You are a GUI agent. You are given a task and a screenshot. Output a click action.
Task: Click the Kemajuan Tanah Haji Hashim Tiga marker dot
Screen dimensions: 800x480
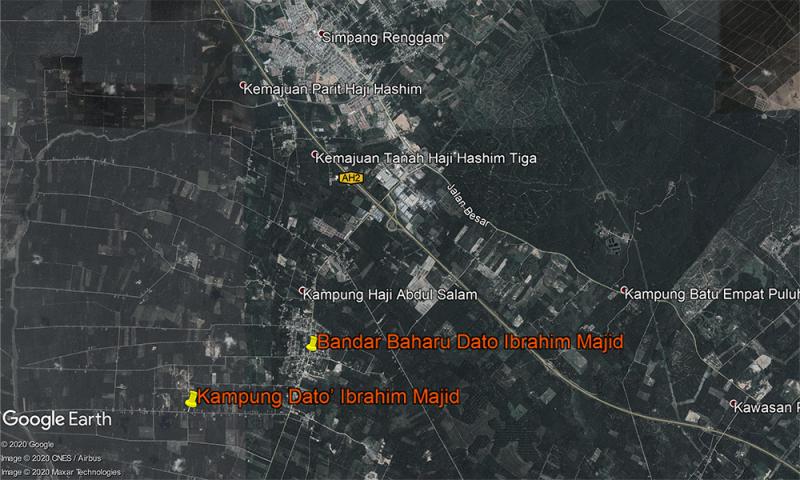[x=315, y=155]
